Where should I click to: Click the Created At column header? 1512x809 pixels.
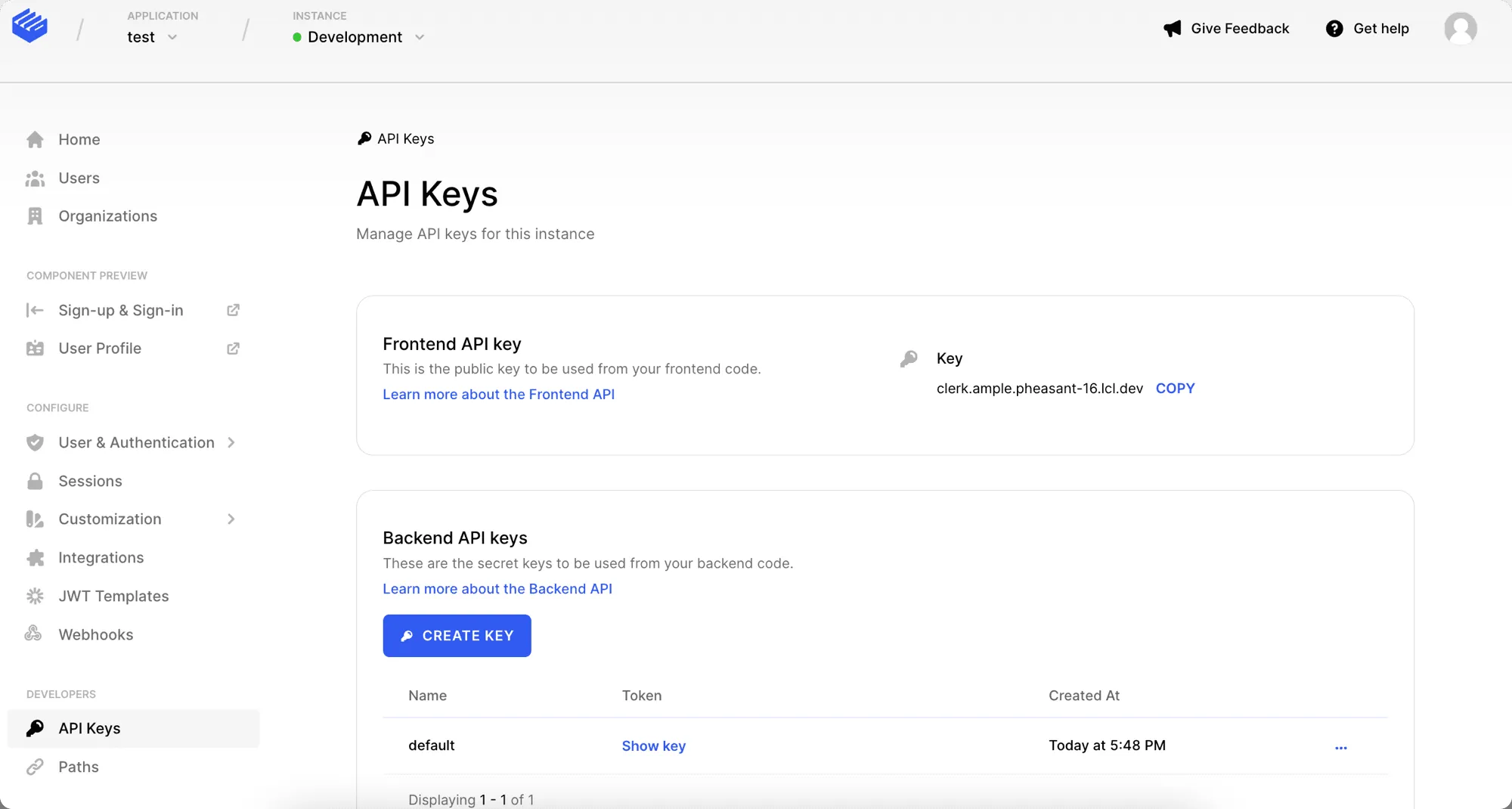point(1083,696)
